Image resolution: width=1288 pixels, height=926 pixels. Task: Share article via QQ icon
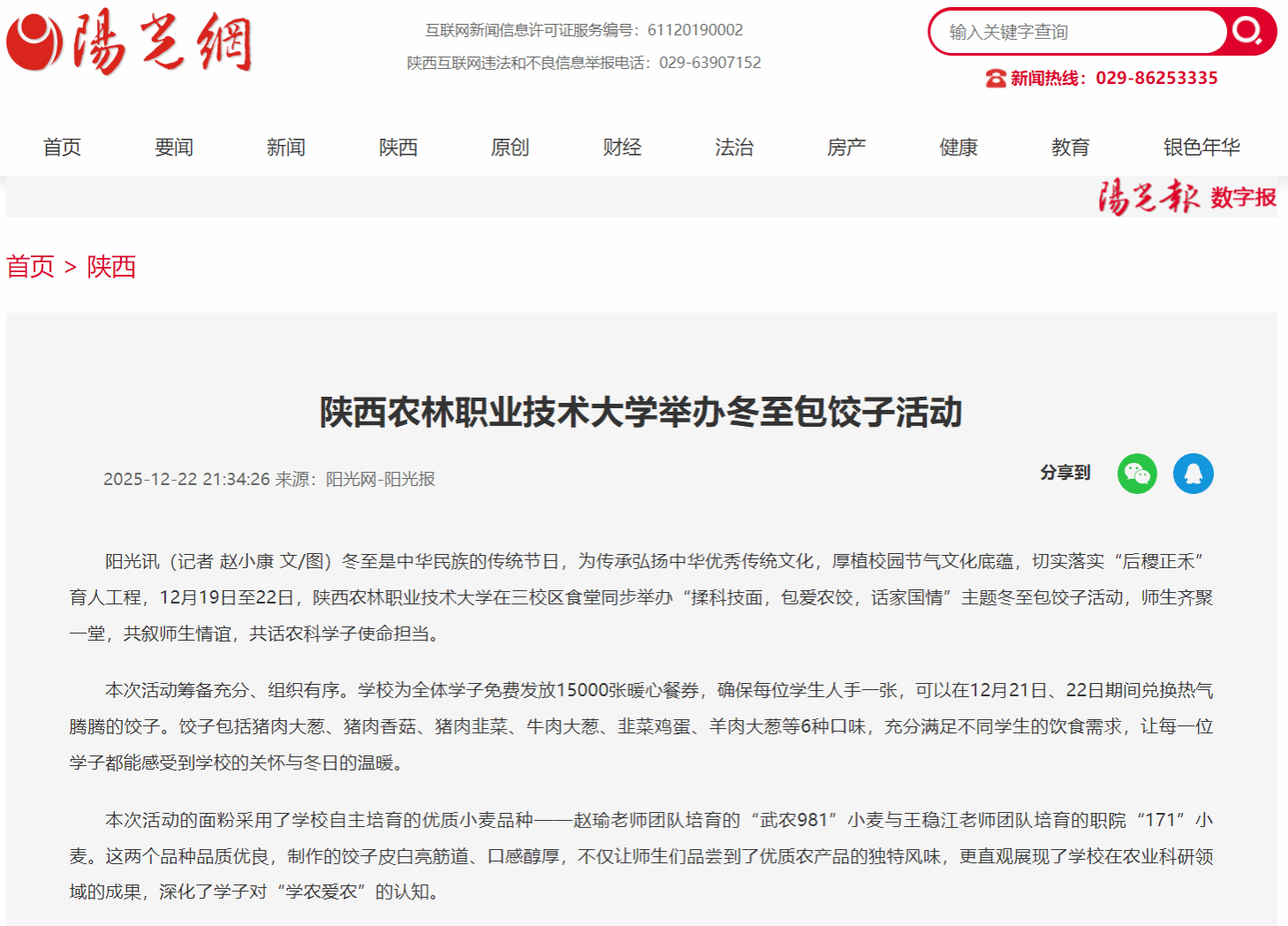point(1193,474)
